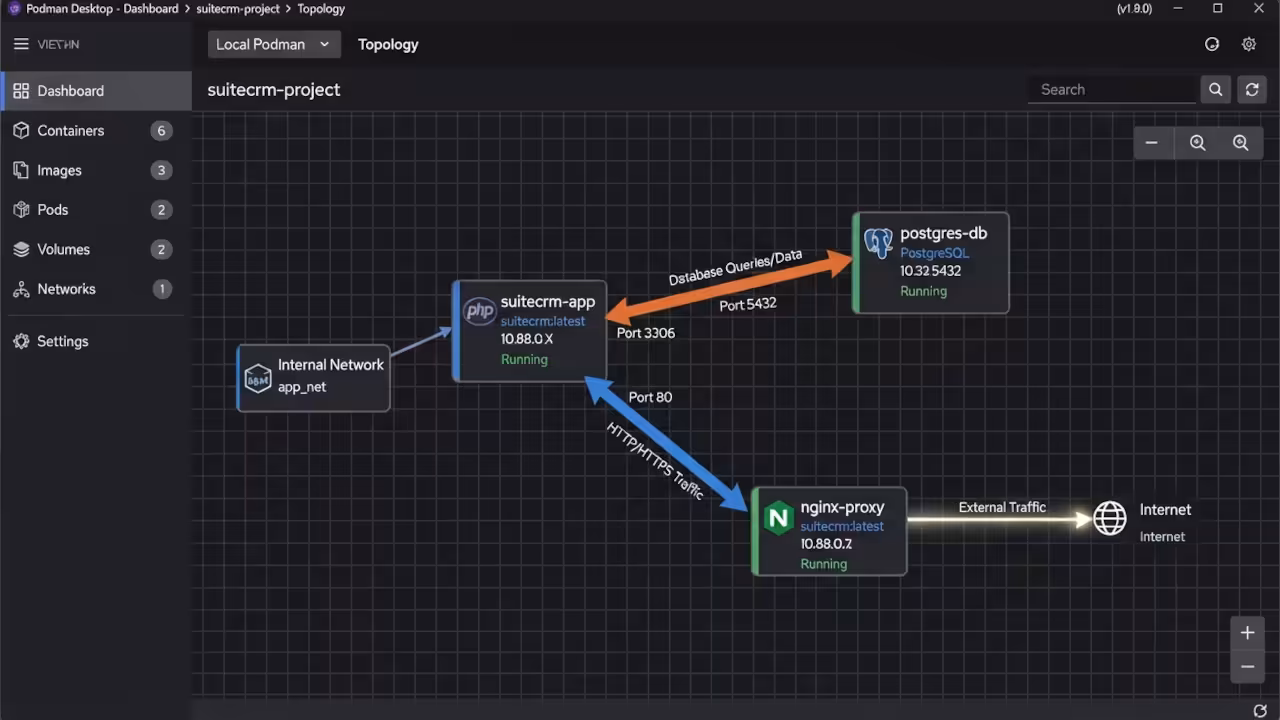1280x720 pixels.
Task: Click suitecrm-project in the title breadcrumb
Action: pyautogui.click(x=239, y=8)
